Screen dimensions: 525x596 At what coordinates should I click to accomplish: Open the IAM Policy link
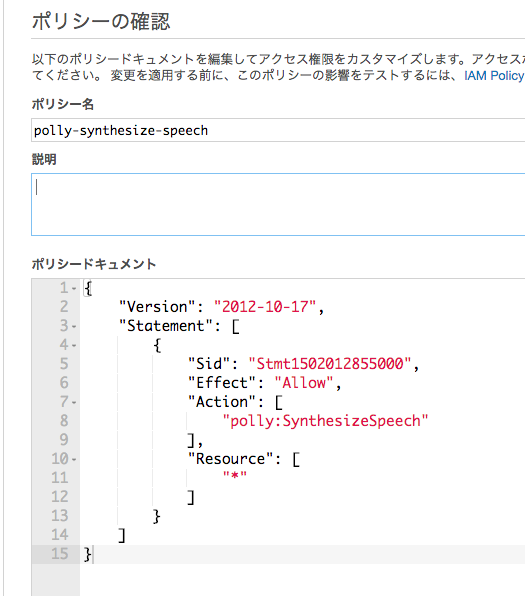(x=494, y=76)
